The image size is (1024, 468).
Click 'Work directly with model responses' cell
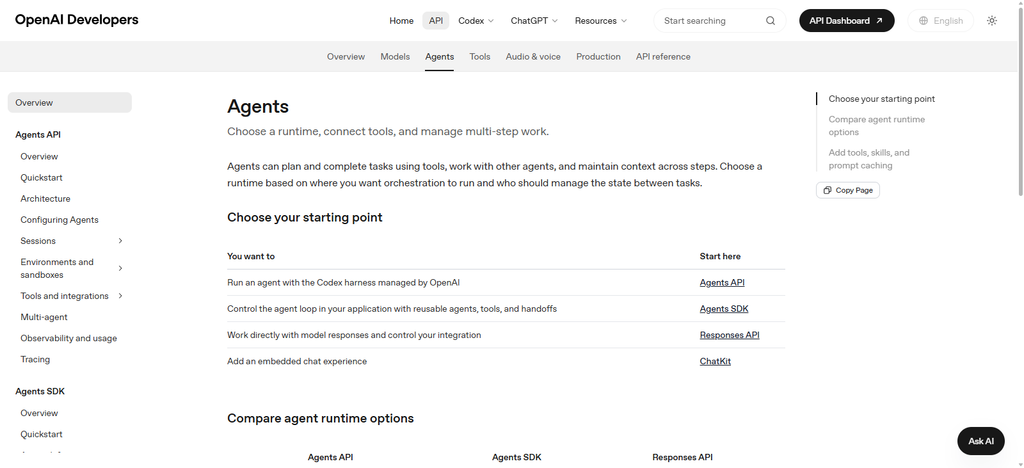pyautogui.click(x=354, y=335)
